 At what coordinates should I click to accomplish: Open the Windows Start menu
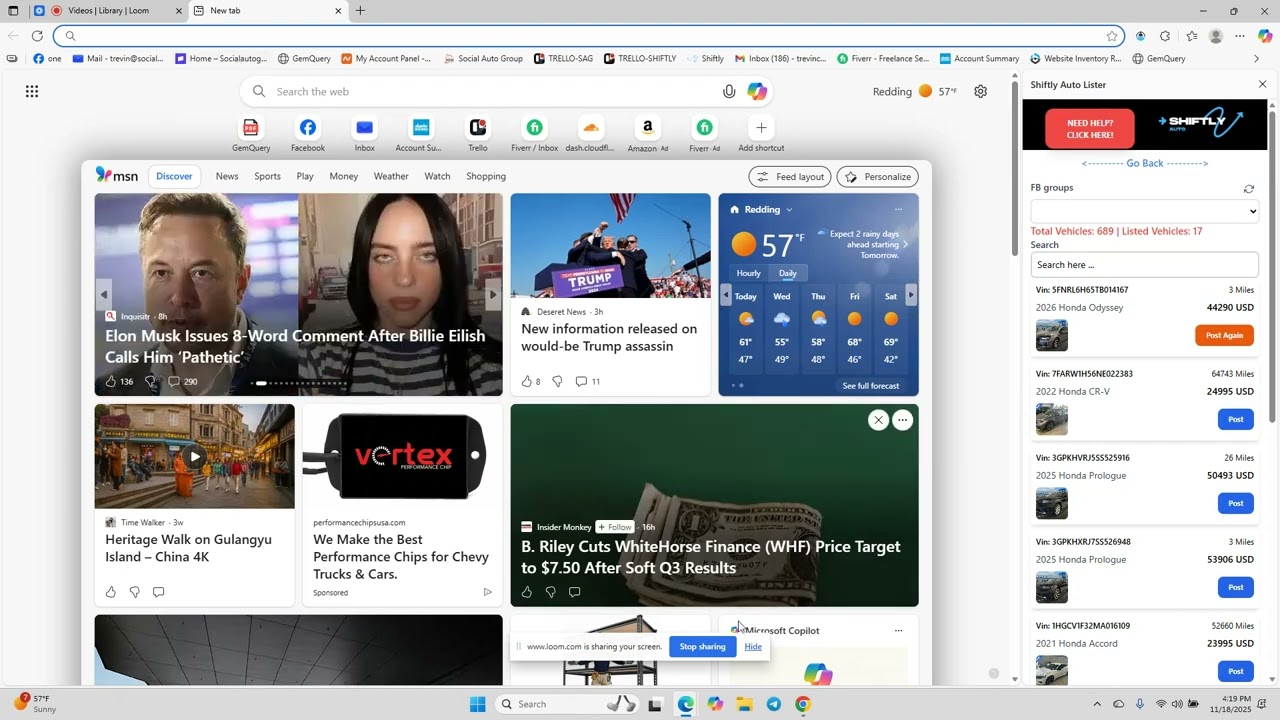point(478,704)
